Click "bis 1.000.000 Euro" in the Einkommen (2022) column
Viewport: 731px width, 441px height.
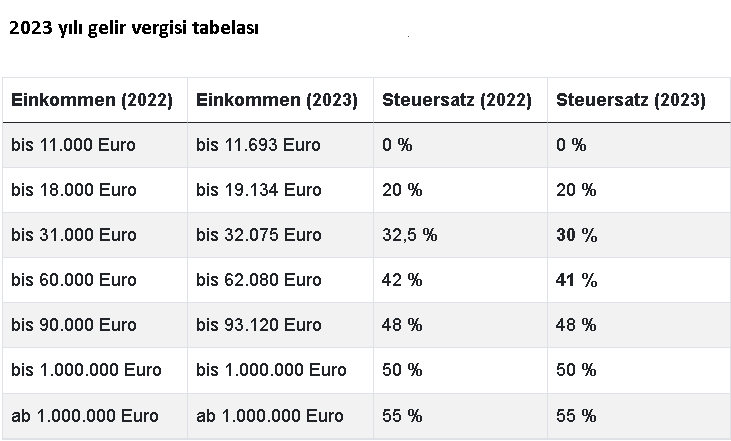86,370
